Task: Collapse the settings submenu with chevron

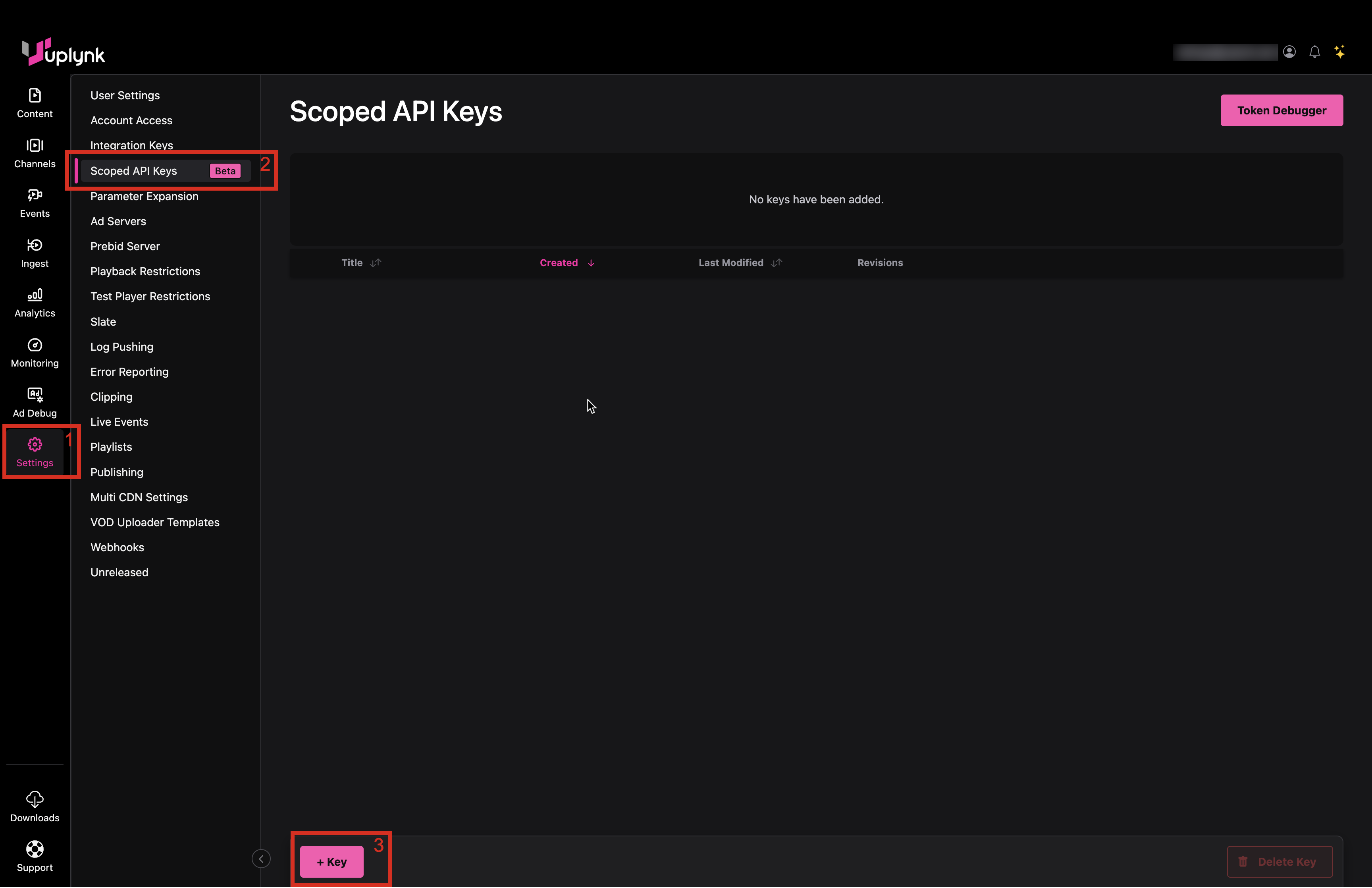Action: pos(261,859)
